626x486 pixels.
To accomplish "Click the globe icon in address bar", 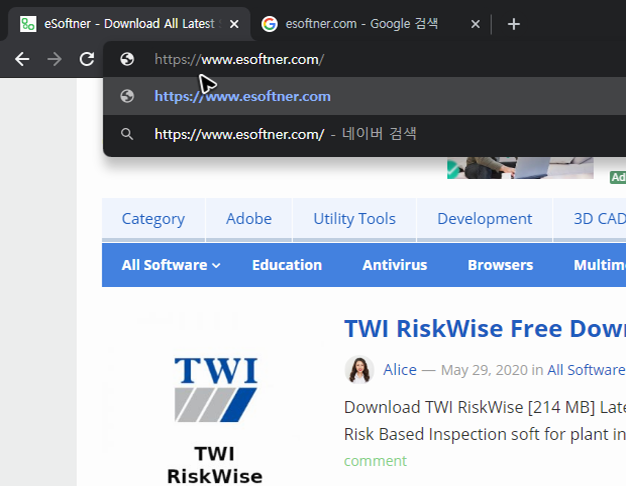I will [x=127, y=59].
